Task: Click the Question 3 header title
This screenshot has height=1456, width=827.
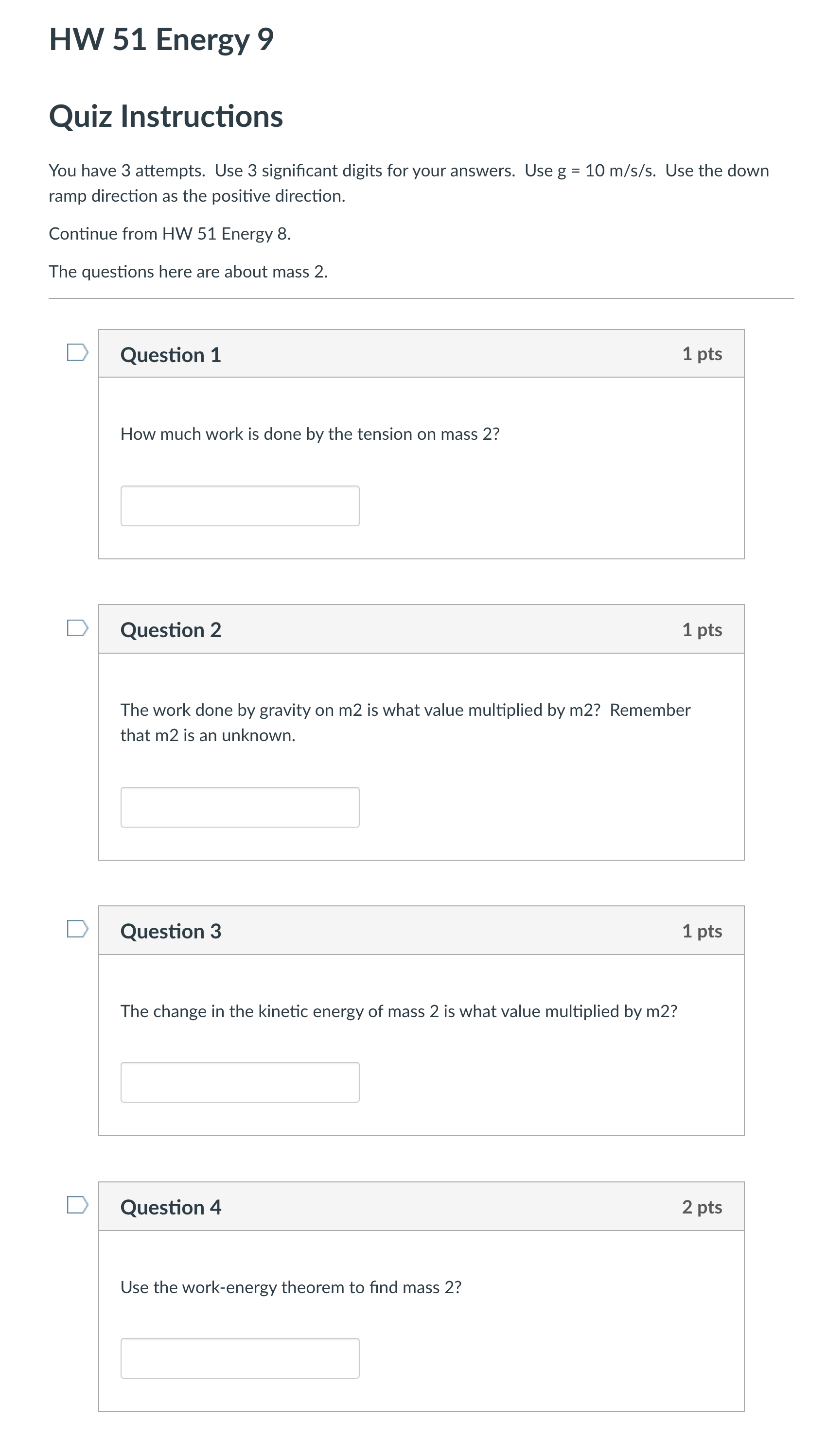Action: pos(170,932)
